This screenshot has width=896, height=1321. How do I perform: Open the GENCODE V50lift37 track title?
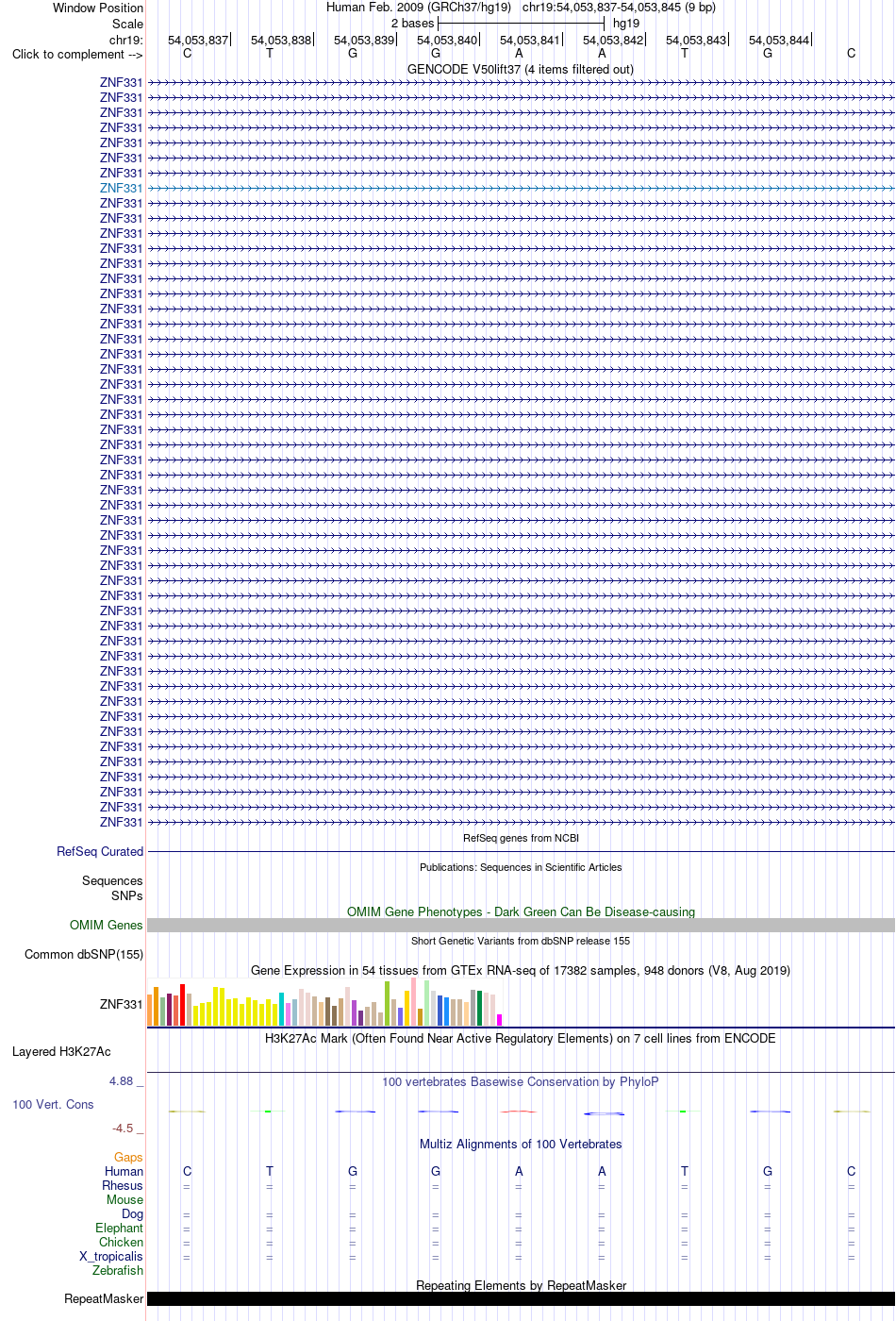tap(521, 69)
